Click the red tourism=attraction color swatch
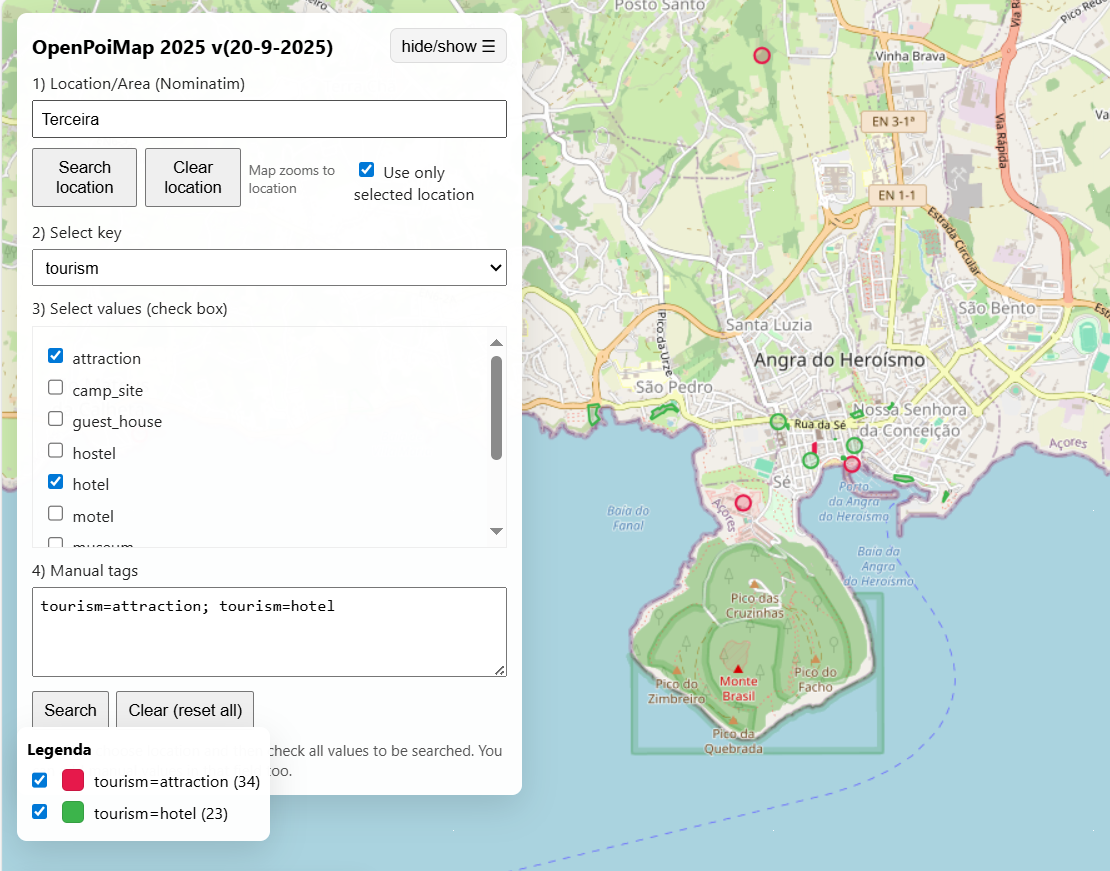 73,781
